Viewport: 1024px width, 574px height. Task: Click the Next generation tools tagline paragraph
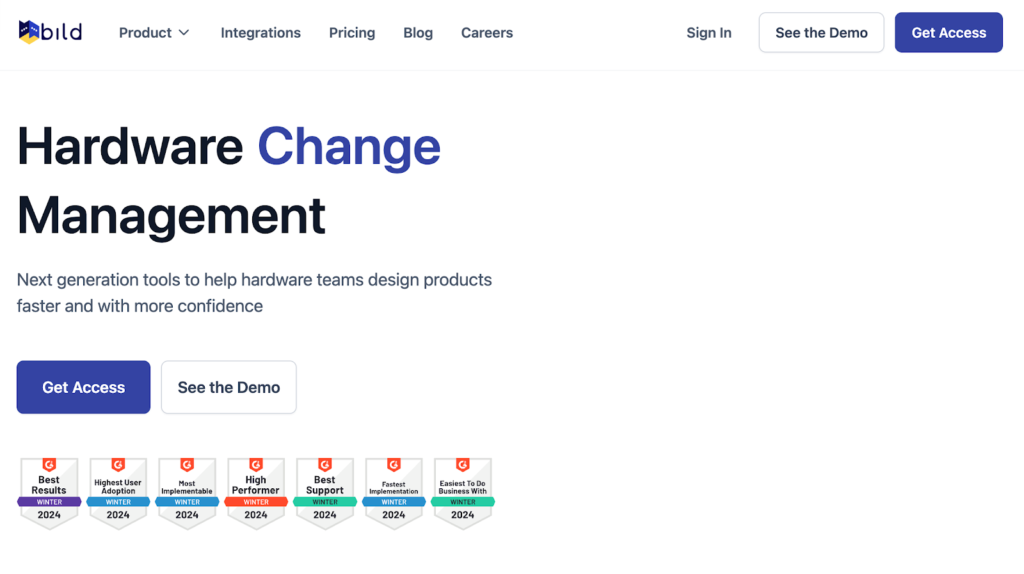[254, 293]
